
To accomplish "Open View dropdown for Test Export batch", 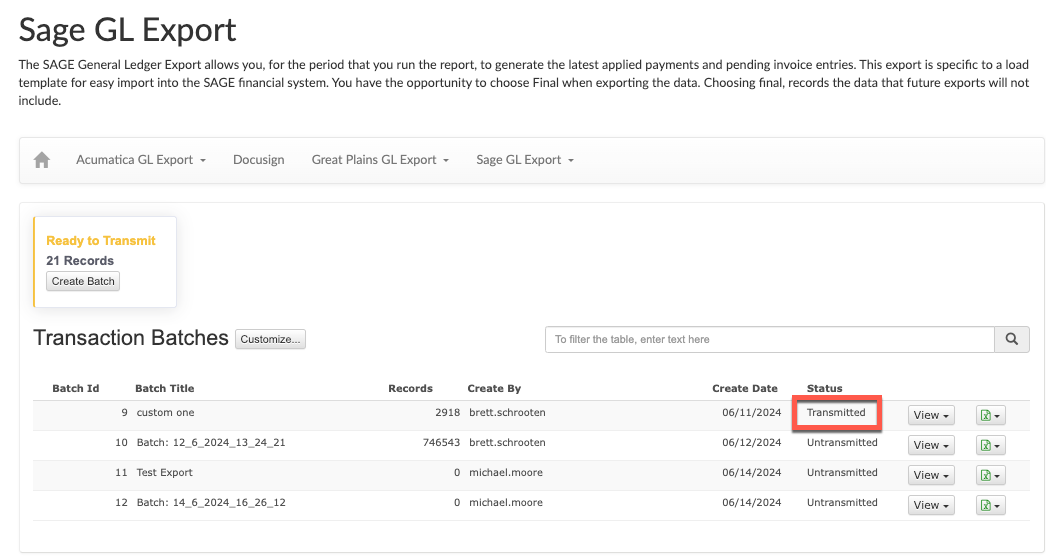I will click(931, 476).
